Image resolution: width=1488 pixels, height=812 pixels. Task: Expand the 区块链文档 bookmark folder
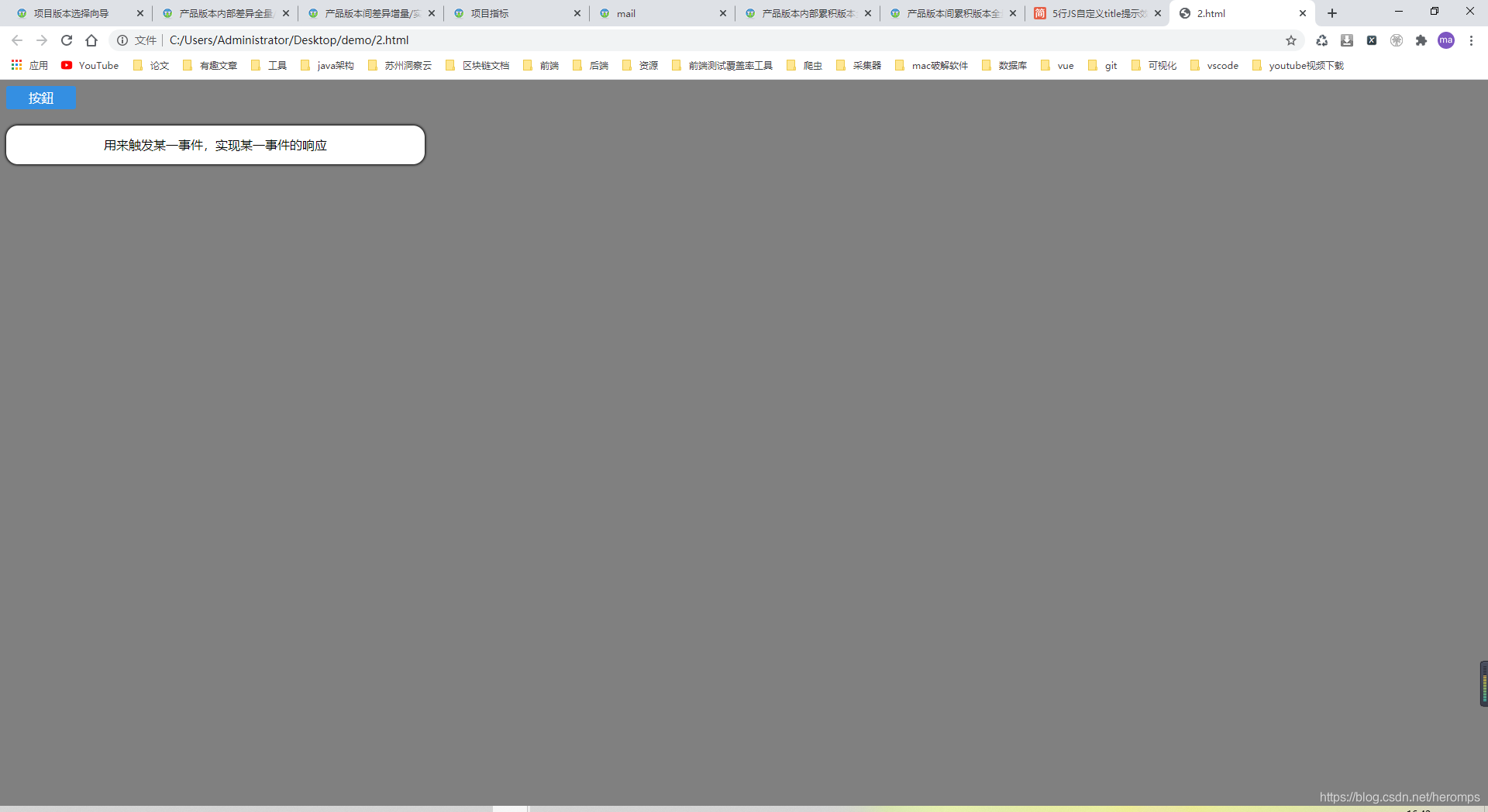pyautogui.click(x=477, y=66)
